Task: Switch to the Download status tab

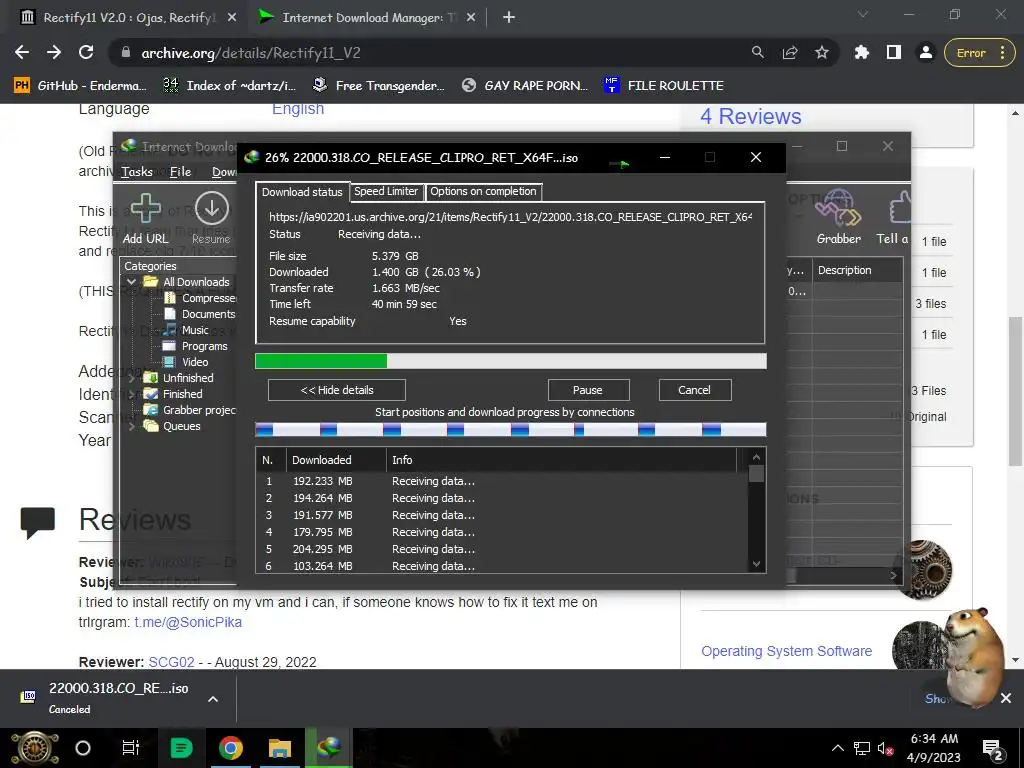Action: pos(302,192)
